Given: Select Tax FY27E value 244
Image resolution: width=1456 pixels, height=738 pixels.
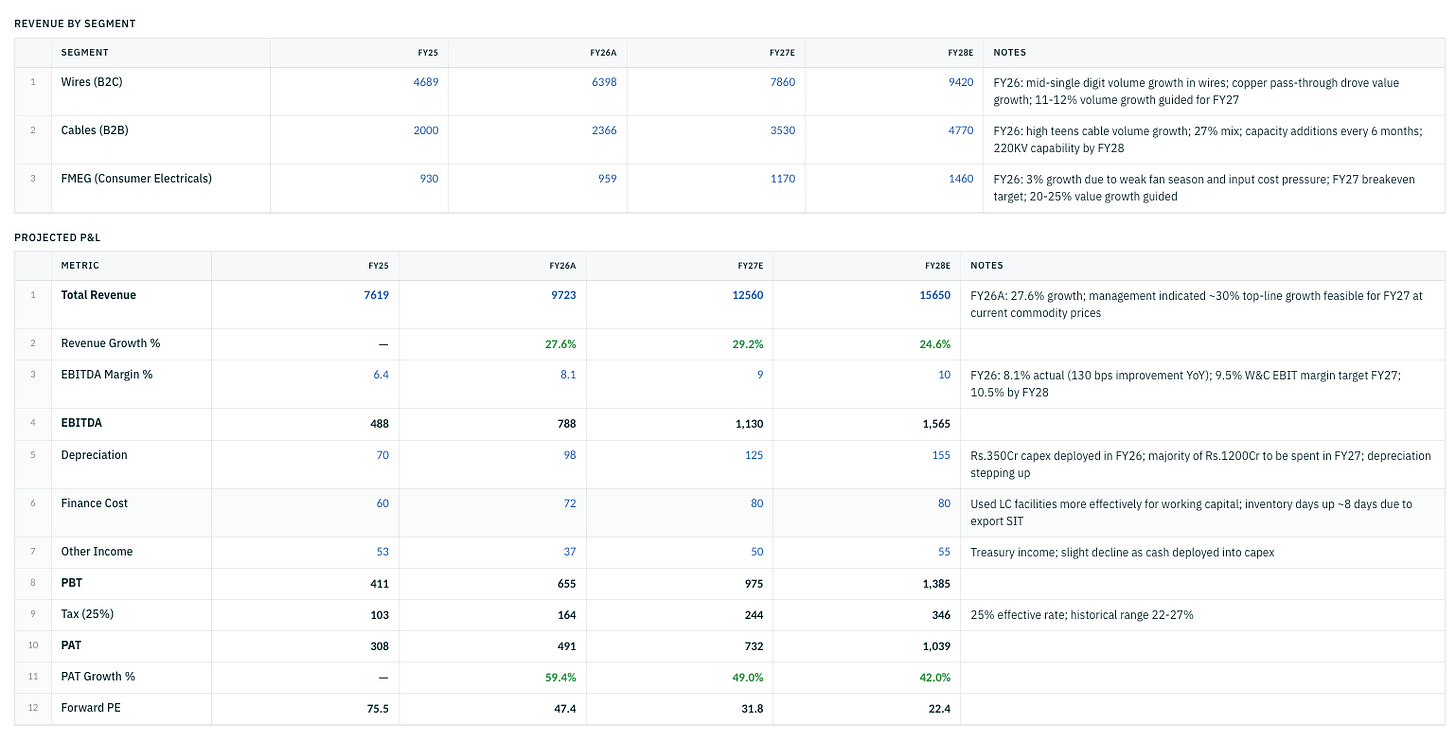Looking at the screenshot, I should point(754,614).
